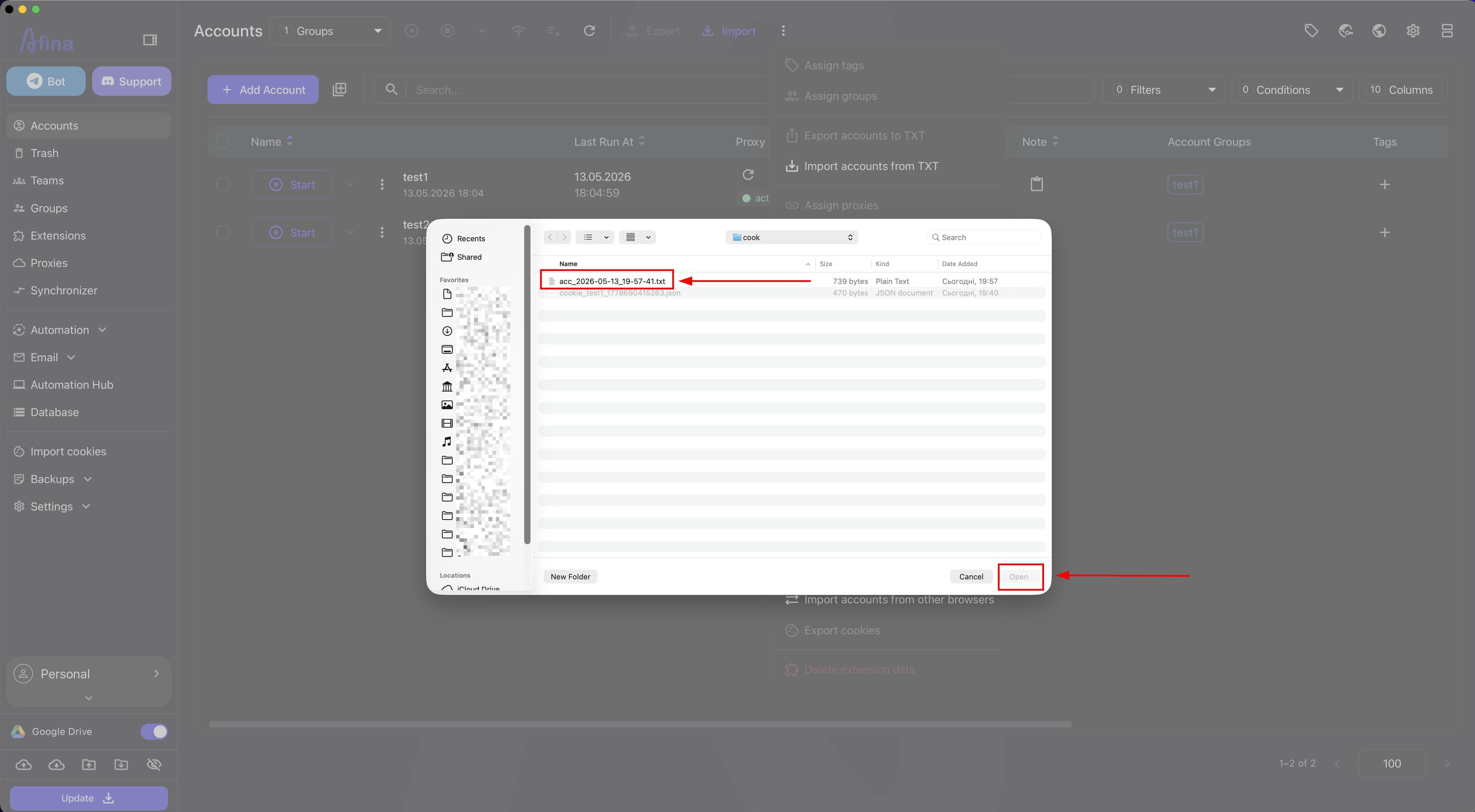Open the cook folder path popup
1475x812 pixels.
tap(792, 237)
